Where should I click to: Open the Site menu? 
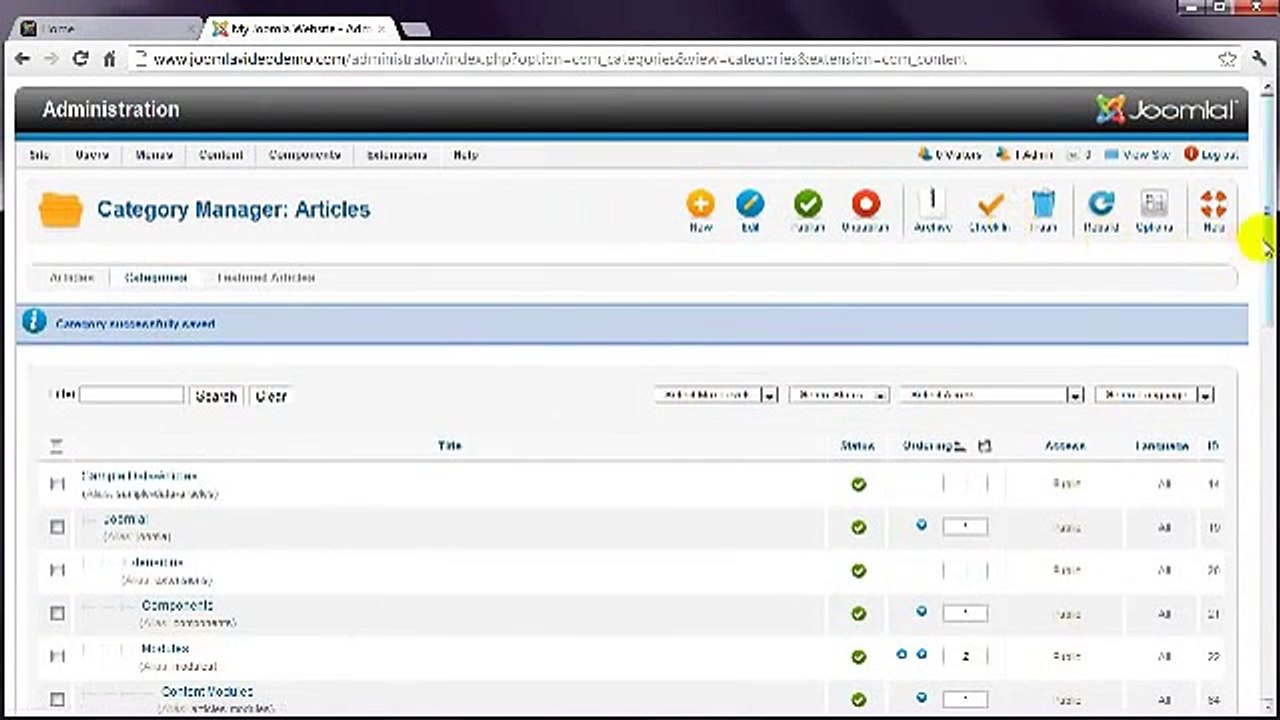[x=39, y=155]
